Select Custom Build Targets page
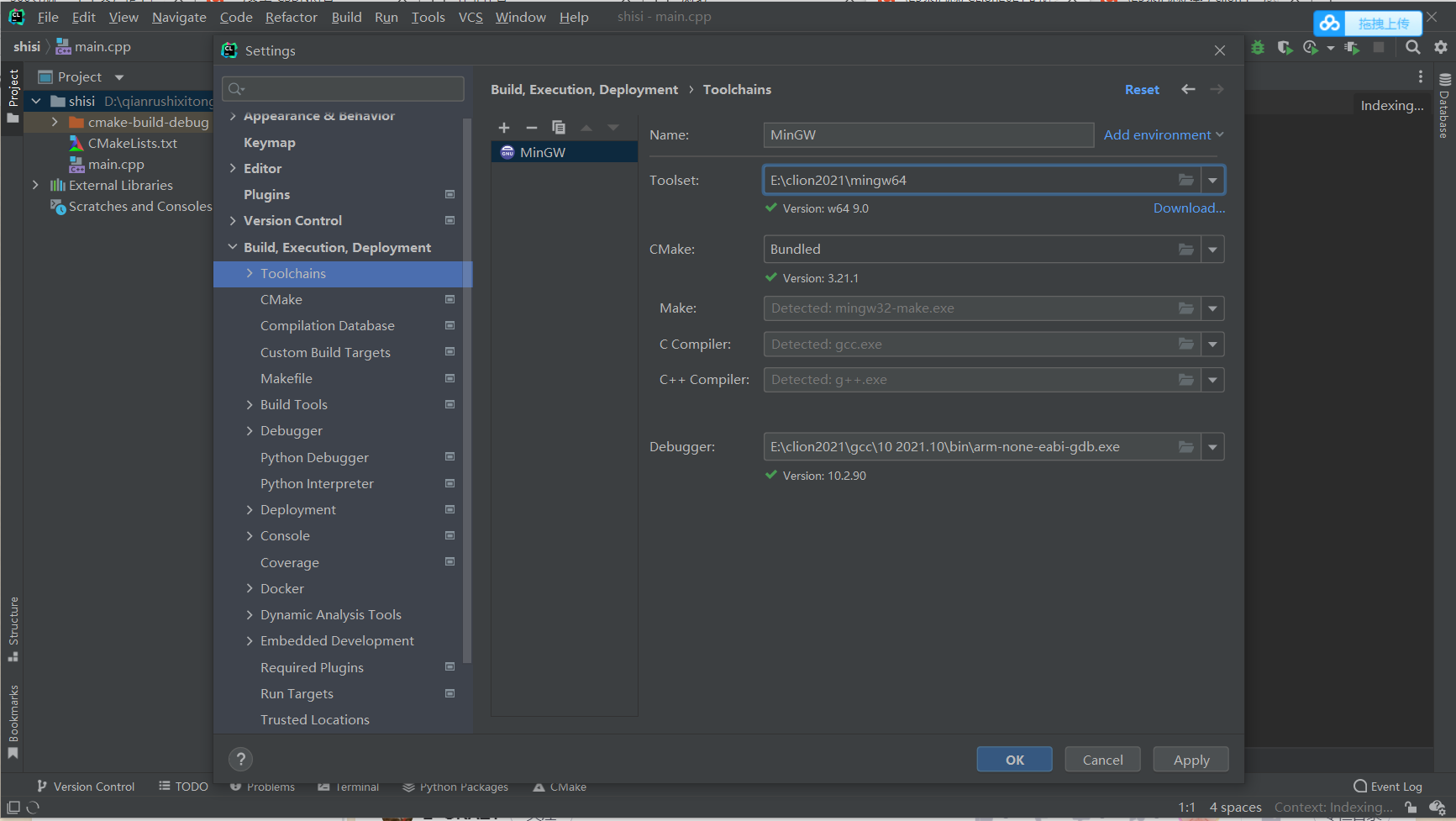The width and height of the screenshot is (1456, 821). point(325,353)
